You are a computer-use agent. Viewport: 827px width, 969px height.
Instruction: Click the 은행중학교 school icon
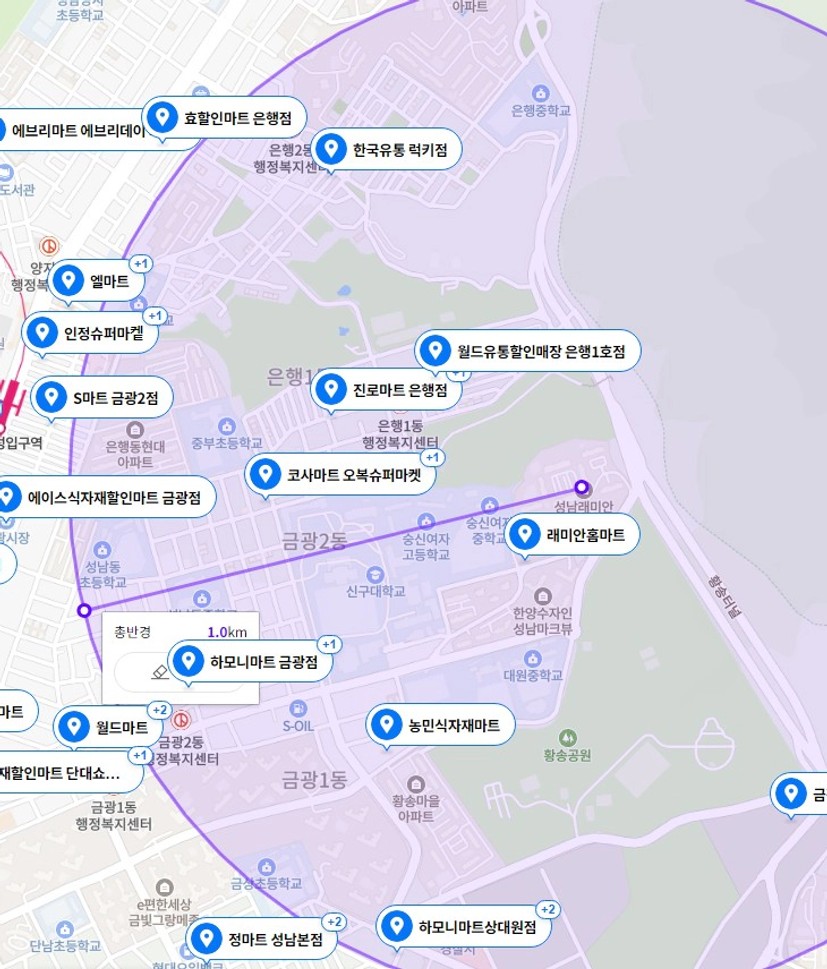coord(541,93)
